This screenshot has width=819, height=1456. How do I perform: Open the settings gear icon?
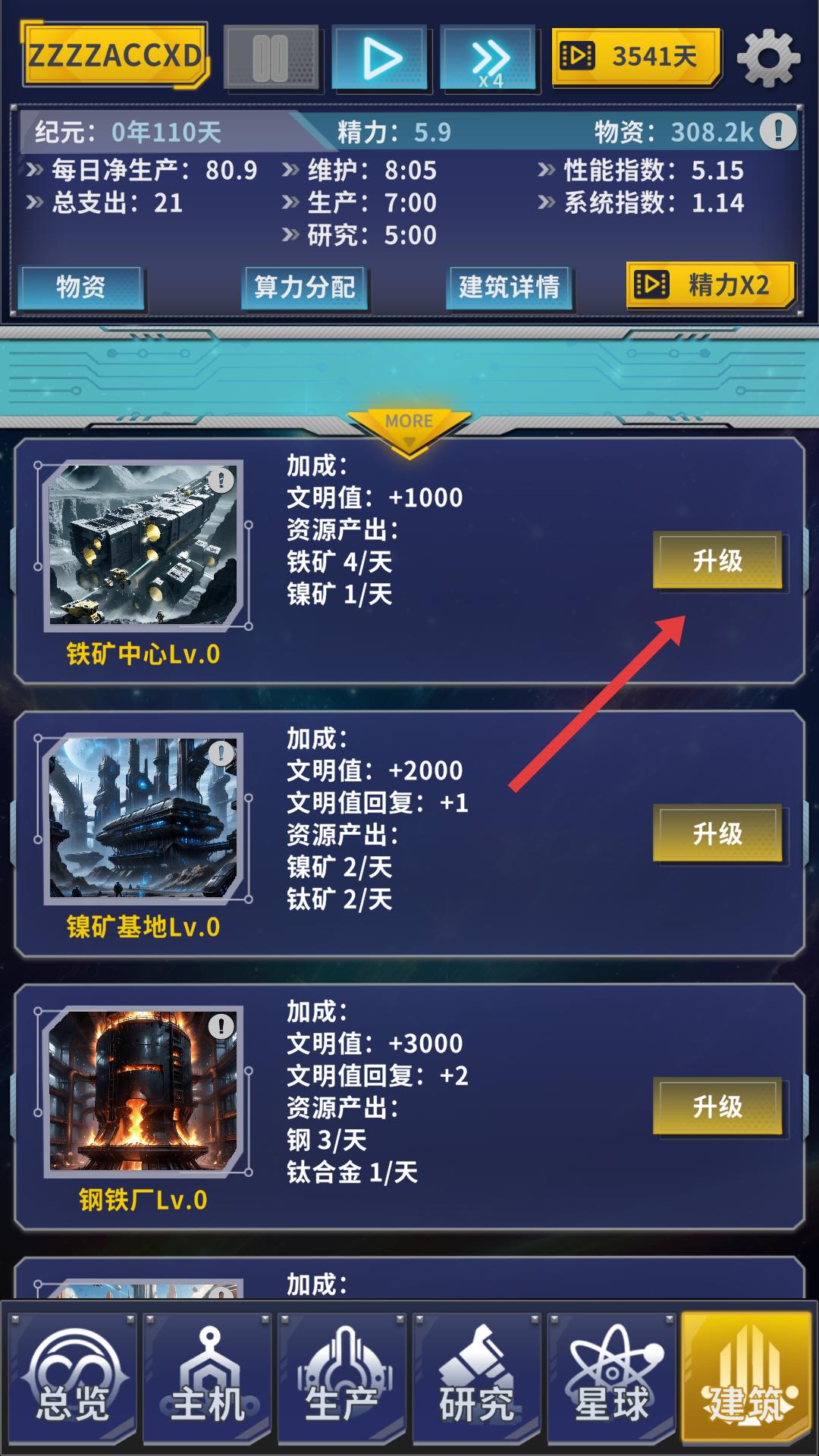(768, 58)
